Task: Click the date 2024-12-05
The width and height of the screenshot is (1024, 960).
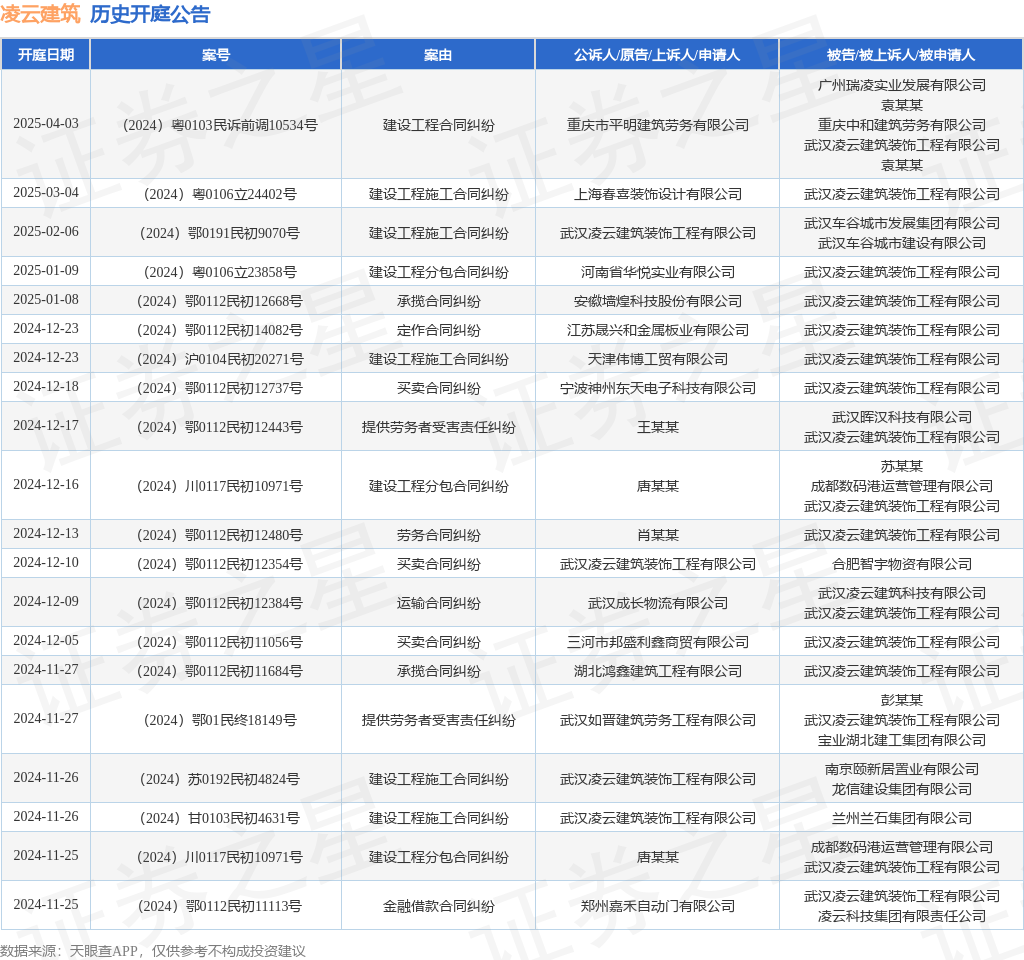Action: pos(46,641)
